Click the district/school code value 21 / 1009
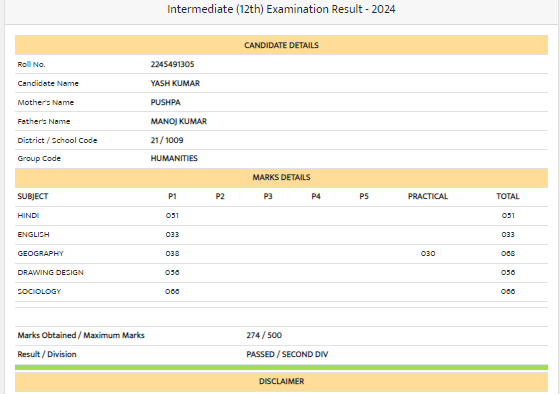The width and height of the screenshot is (560, 394). click(x=167, y=140)
